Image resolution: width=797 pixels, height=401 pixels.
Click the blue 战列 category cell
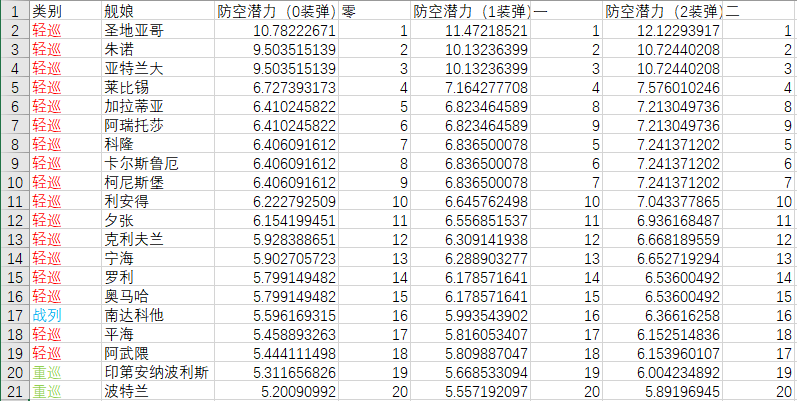[x=65, y=316]
